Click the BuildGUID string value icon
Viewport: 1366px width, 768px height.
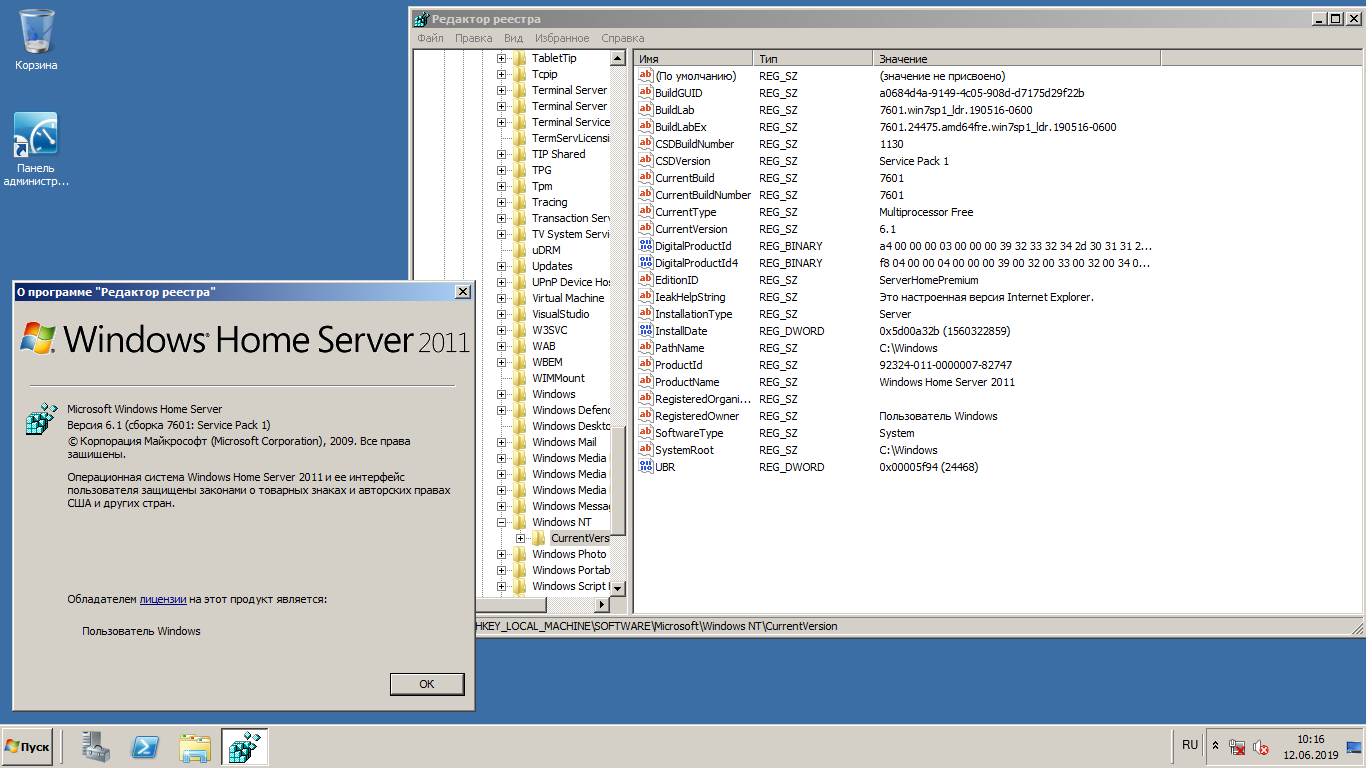pos(645,93)
